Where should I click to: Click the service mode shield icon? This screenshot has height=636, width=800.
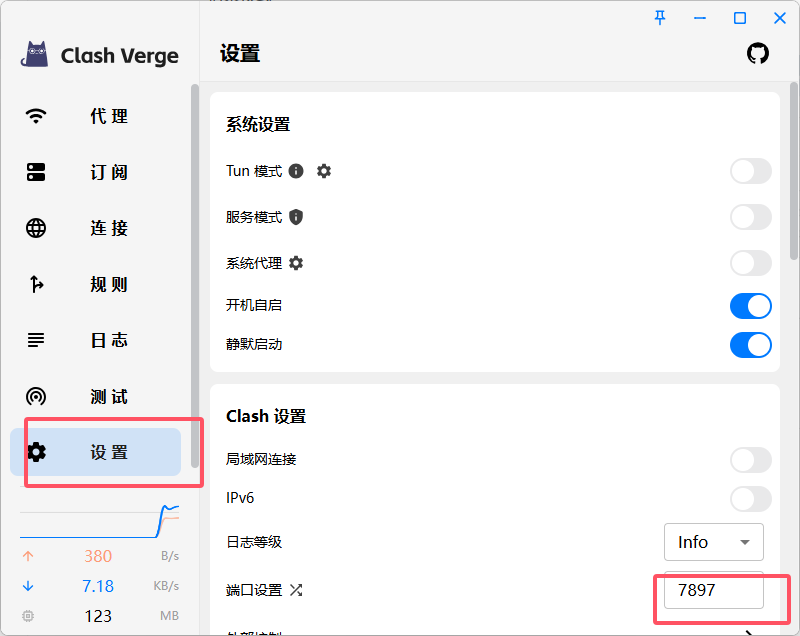[296, 217]
